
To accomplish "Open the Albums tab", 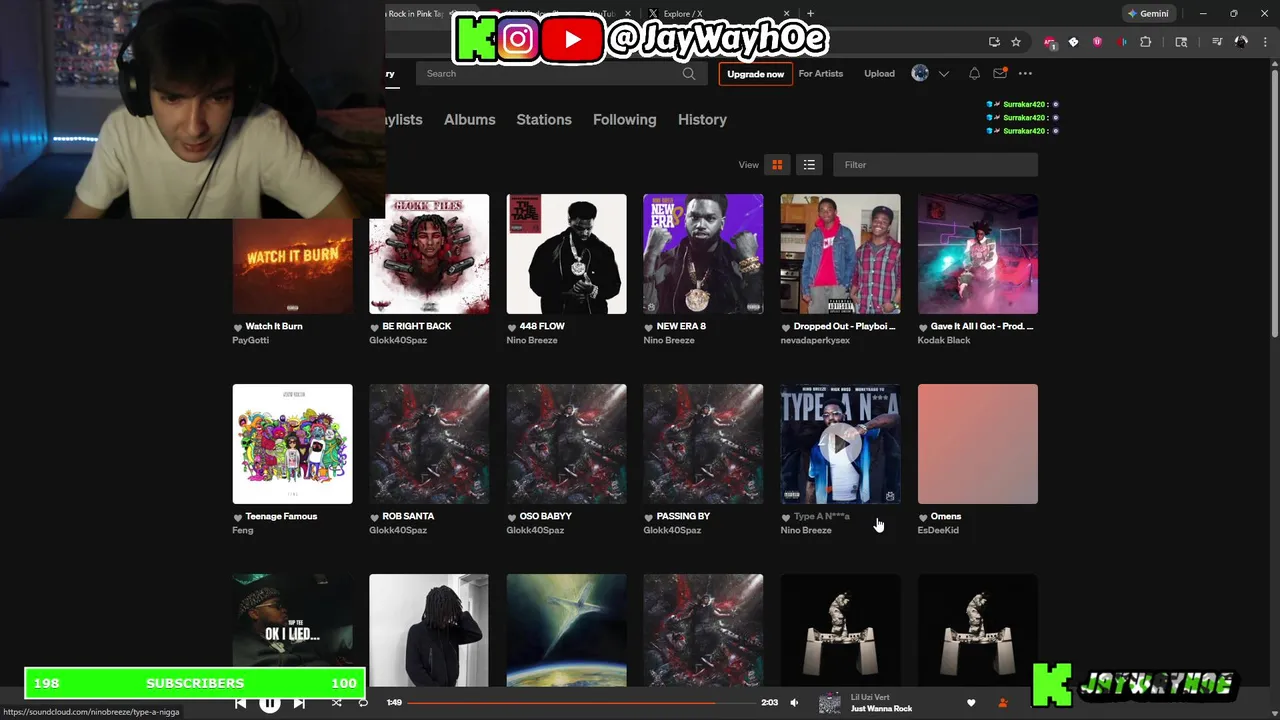I will pyautogui.click(x=469, y=119).
